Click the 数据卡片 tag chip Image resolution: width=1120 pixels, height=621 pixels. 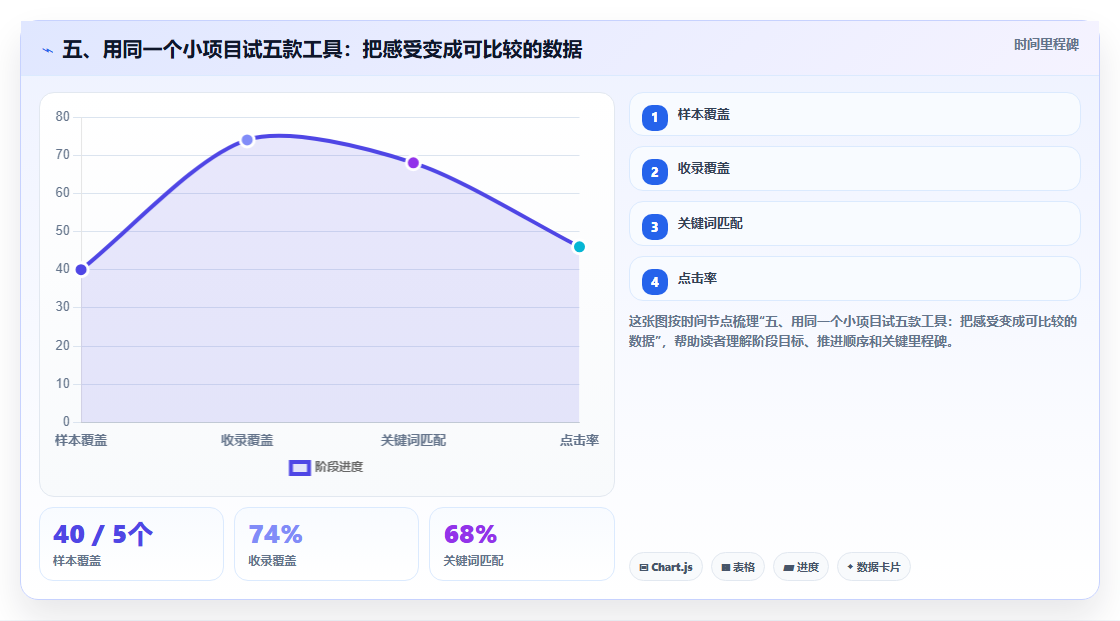874,567
